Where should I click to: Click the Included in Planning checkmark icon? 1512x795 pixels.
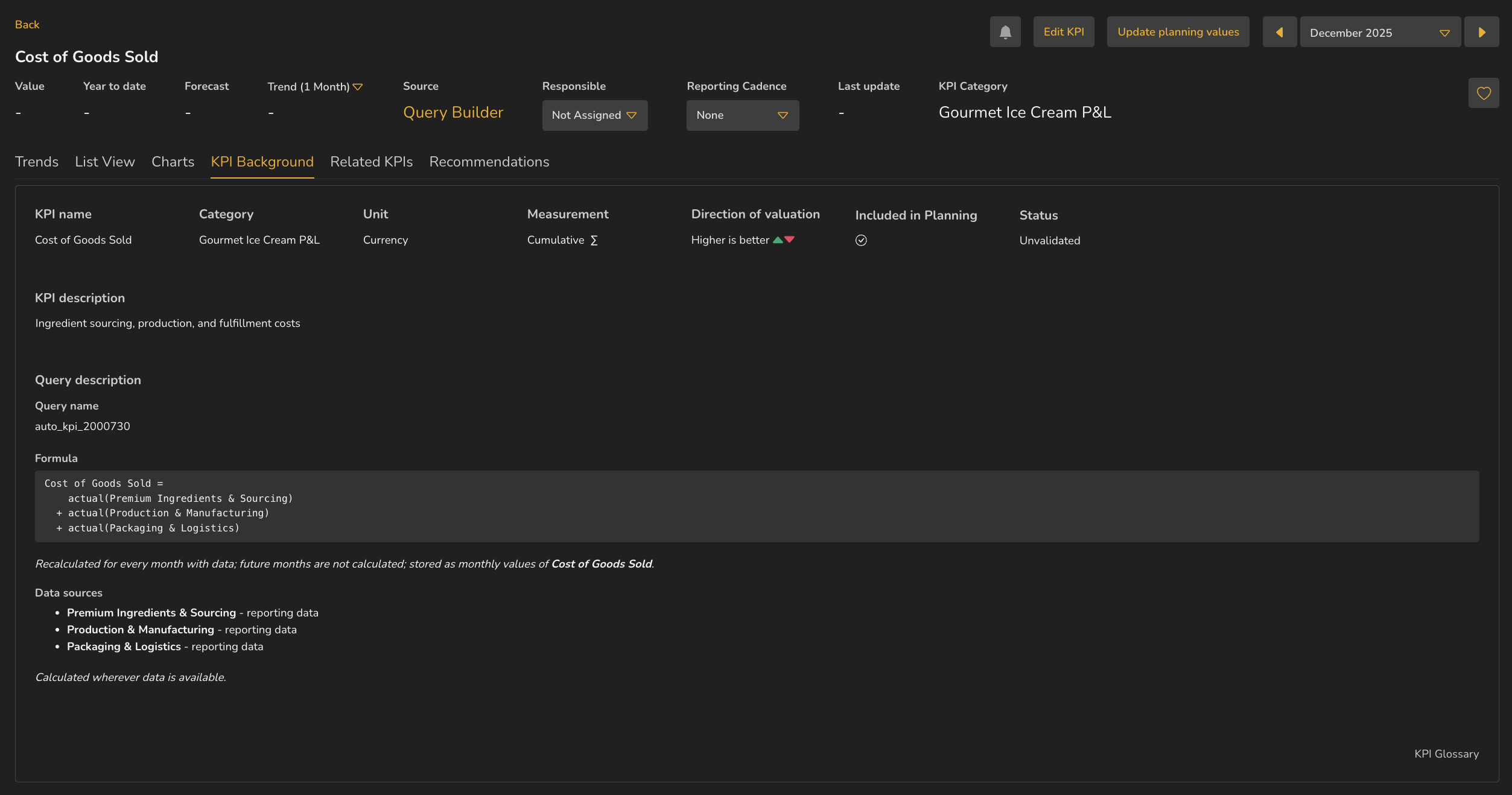tap(861, 241)
